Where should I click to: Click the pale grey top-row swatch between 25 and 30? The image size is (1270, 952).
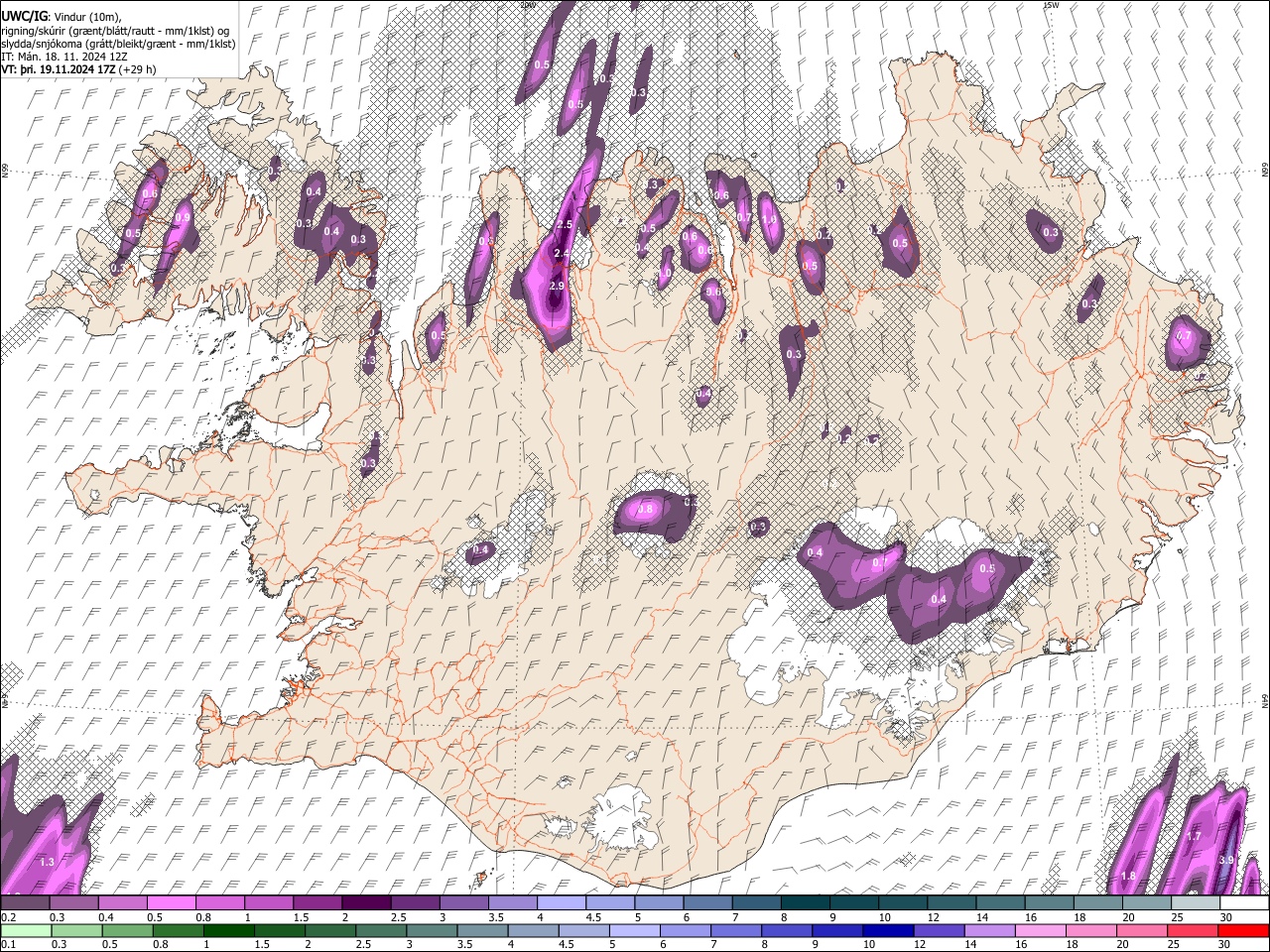pyautogui.click(x=1196, y=902)
